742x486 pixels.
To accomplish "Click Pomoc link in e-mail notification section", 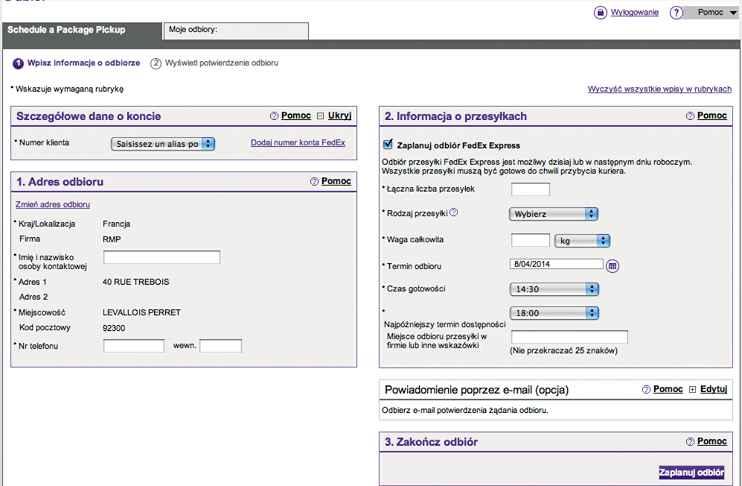I will [x=668, y=389].
